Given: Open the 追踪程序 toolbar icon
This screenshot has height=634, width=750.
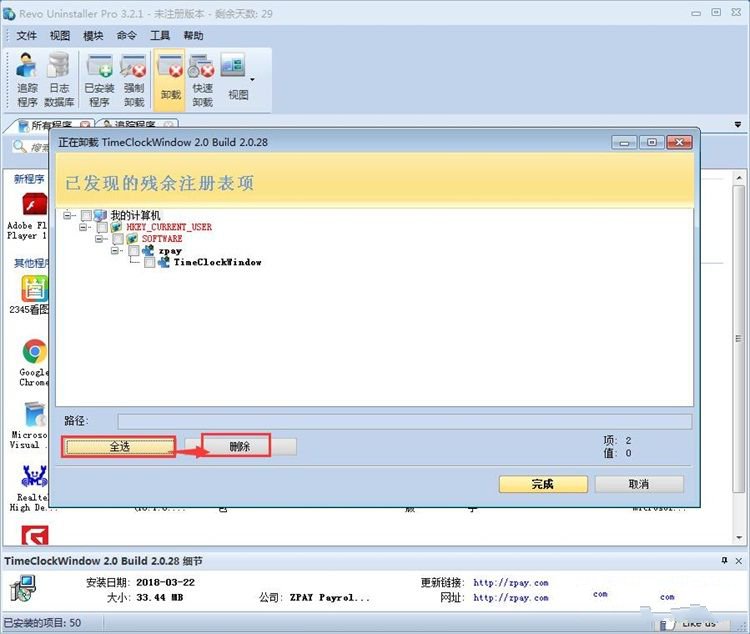Looking at the screenshot, I should pos(27,80).
